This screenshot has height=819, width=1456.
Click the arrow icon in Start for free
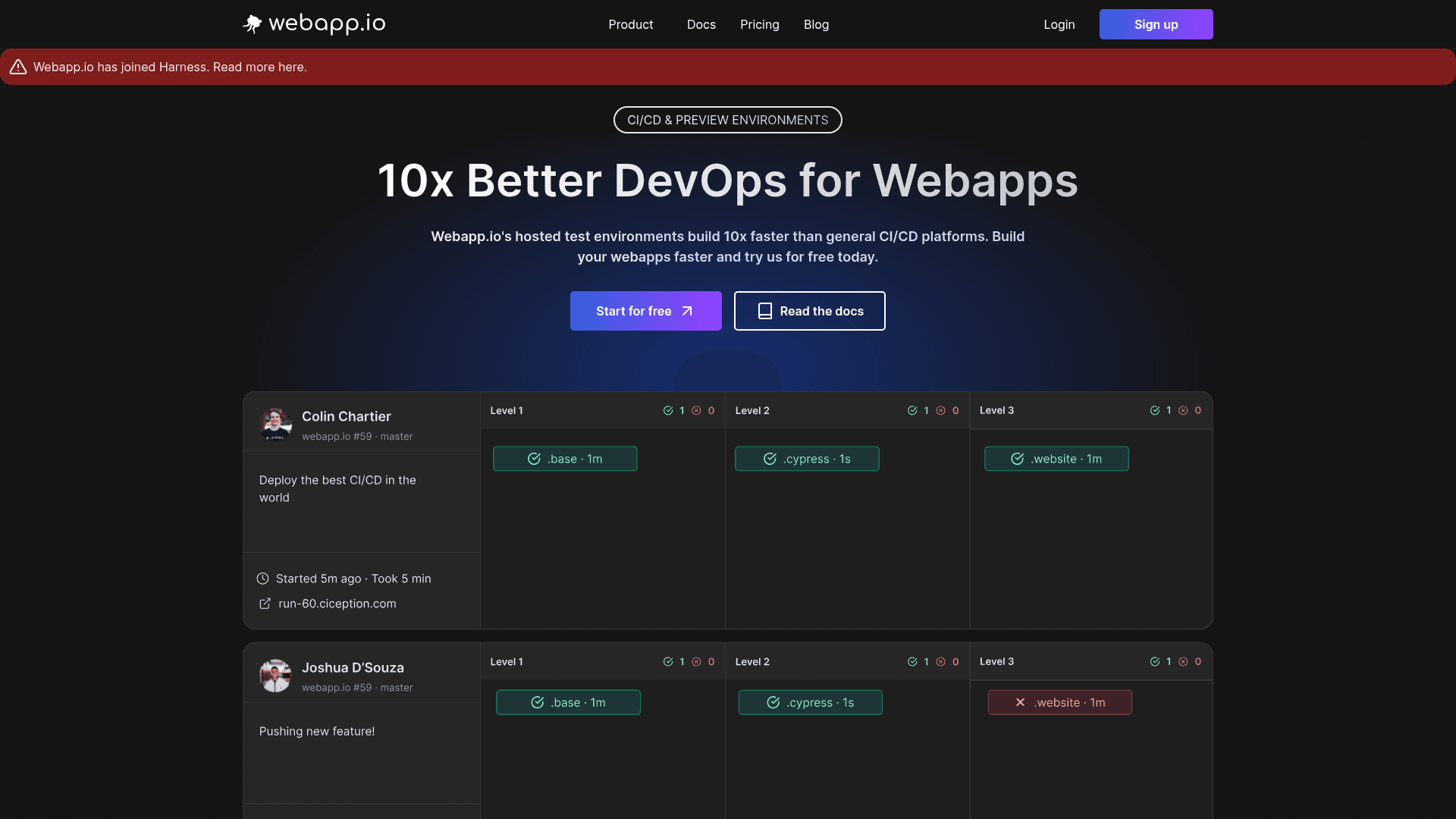(x=687, y=311)
